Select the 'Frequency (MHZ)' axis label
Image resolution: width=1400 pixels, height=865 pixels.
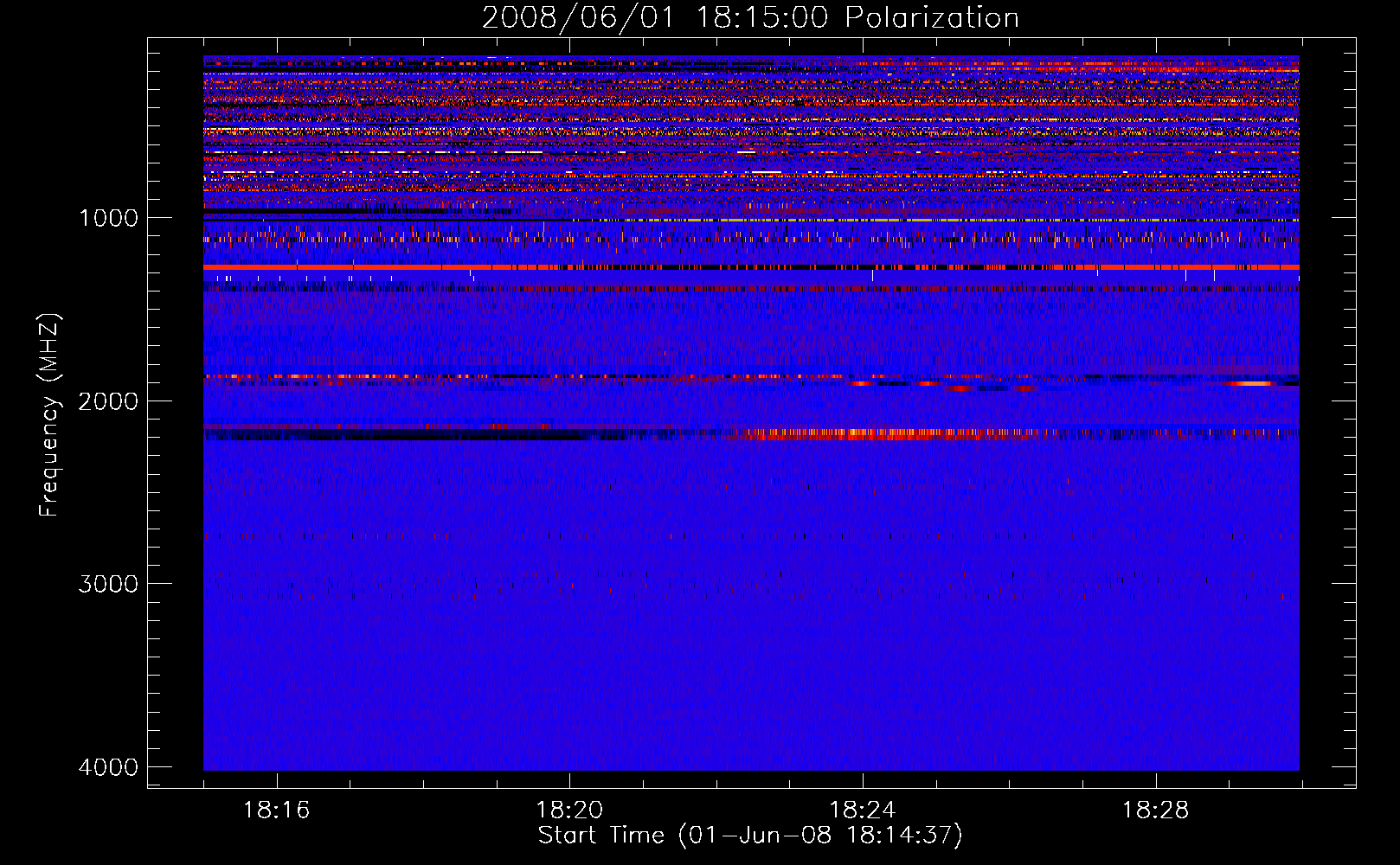pos(49,415)
